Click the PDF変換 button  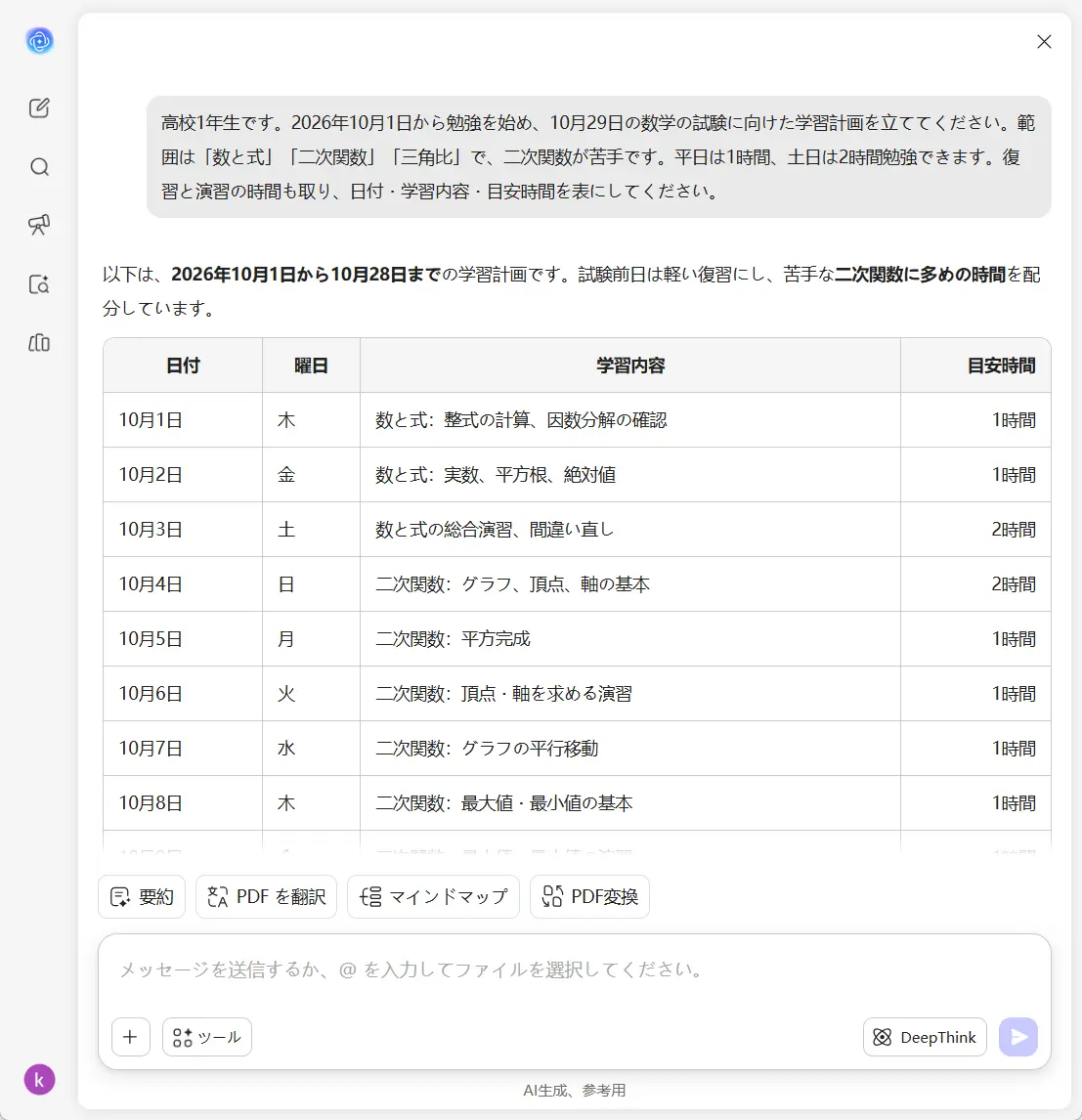(589, 896)
